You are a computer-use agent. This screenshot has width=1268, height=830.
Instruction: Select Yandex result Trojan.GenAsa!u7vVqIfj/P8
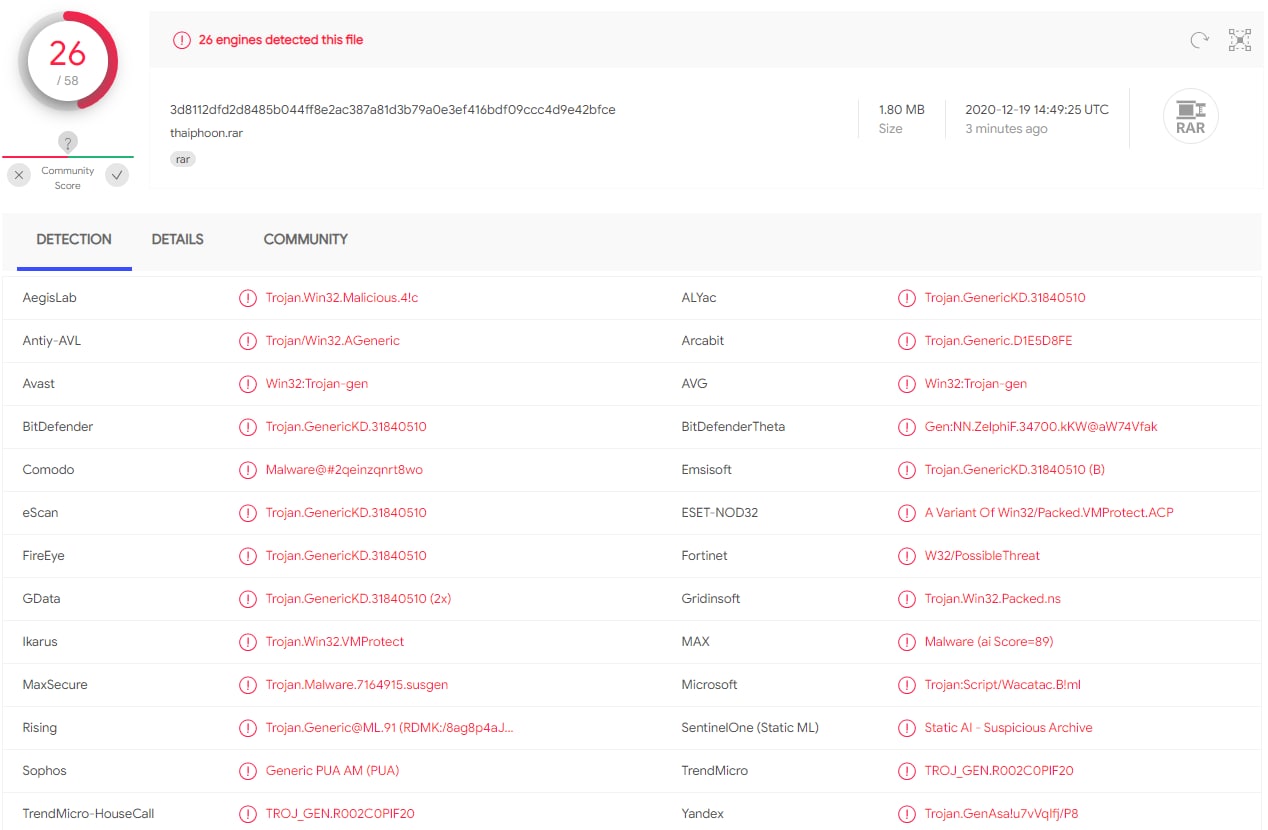1002,814
